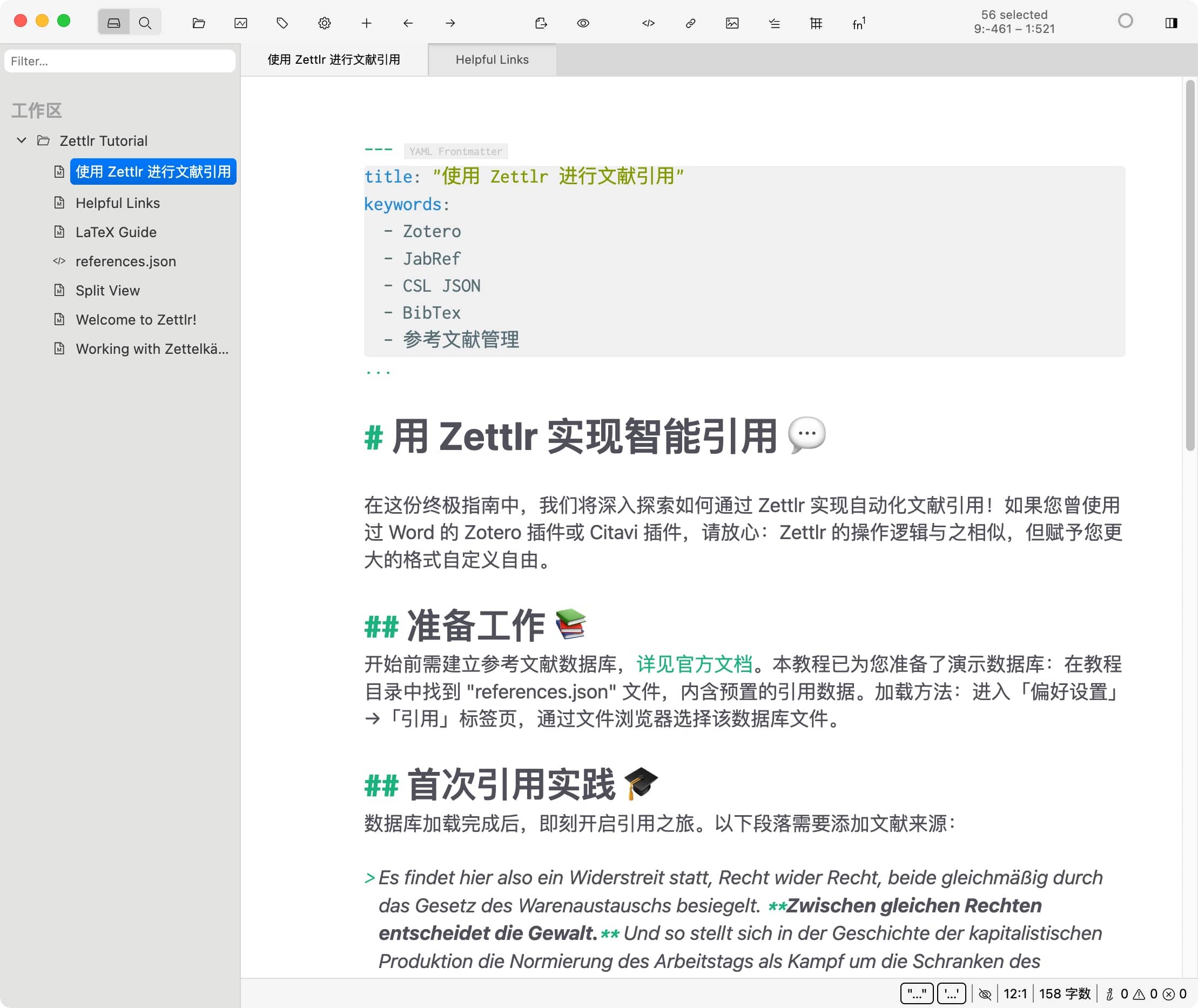Switch to global search view
The width and height of the screenshot is (1198, 1008).
click(145, 23)
